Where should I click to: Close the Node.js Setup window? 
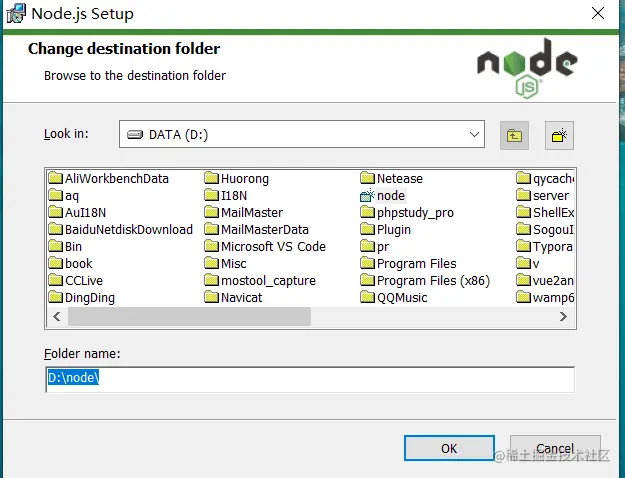click(597, 13)
